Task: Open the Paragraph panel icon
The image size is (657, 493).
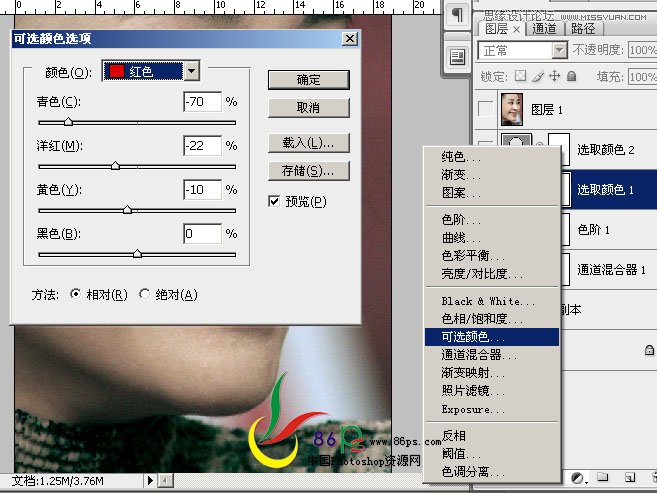Action: tap(457, 15)
